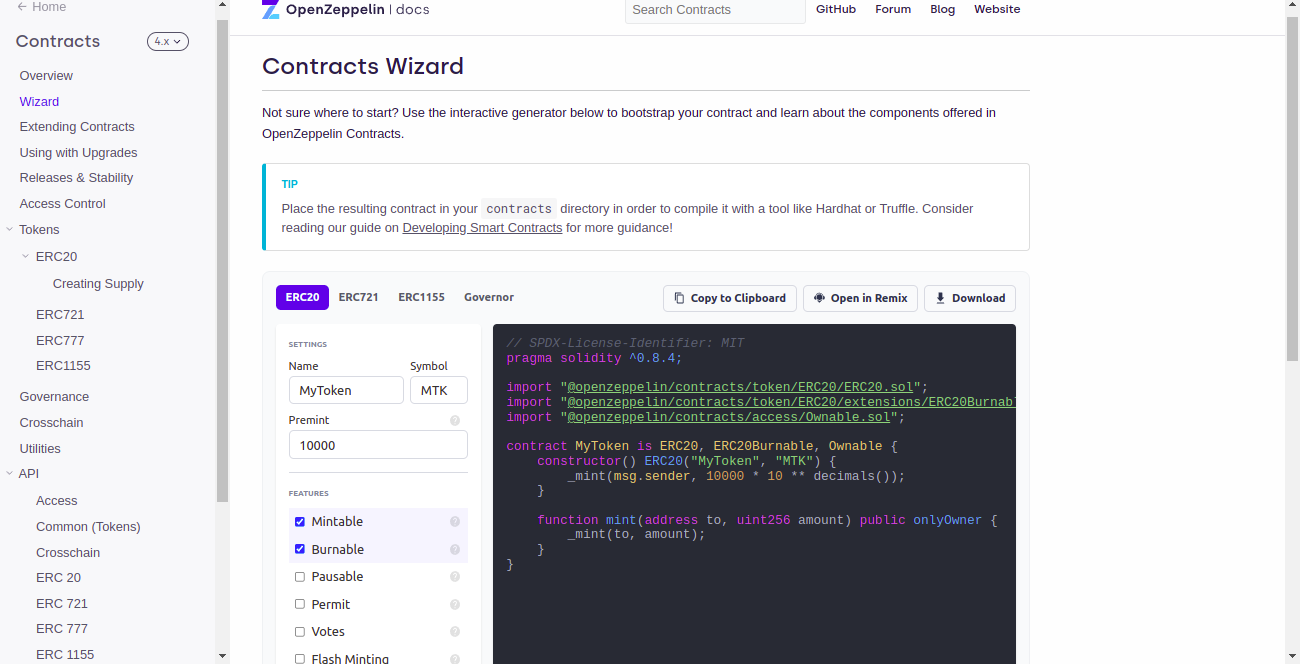Image resolution: width=1300 pixels, height=664 pixels.
Task: Click help icon beside Pausable feature
Action: 455,577
